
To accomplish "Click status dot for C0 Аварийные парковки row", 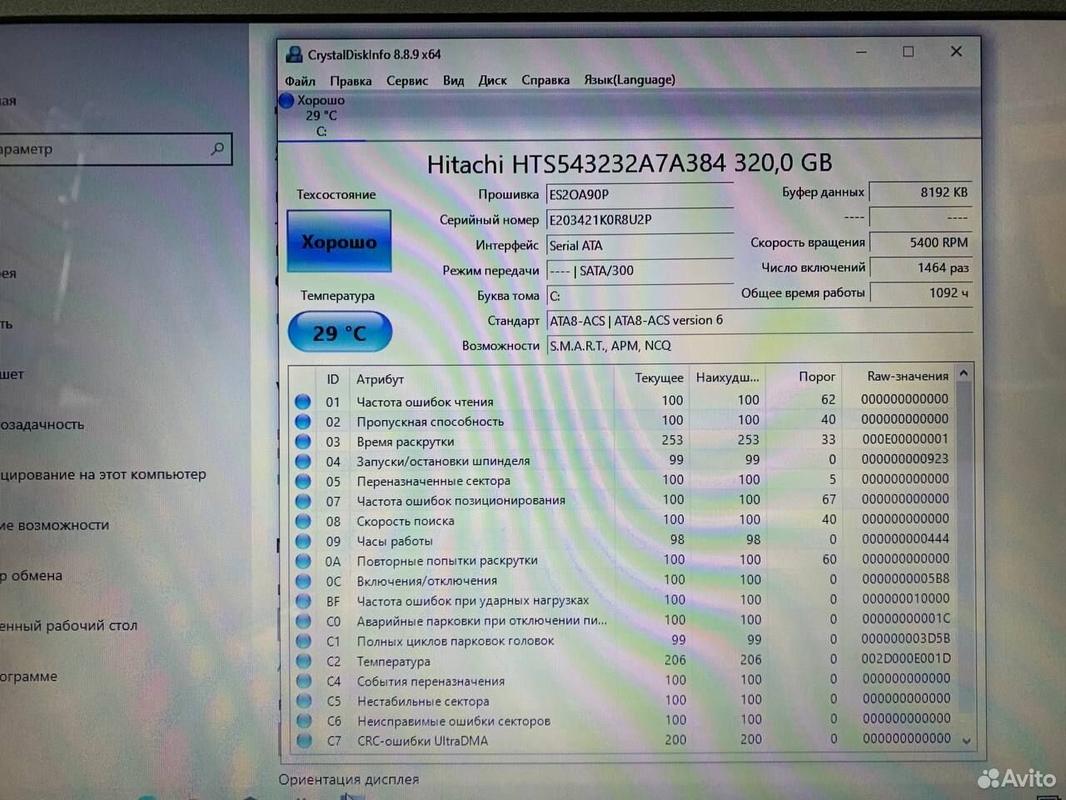I will (x=303, y=621).
